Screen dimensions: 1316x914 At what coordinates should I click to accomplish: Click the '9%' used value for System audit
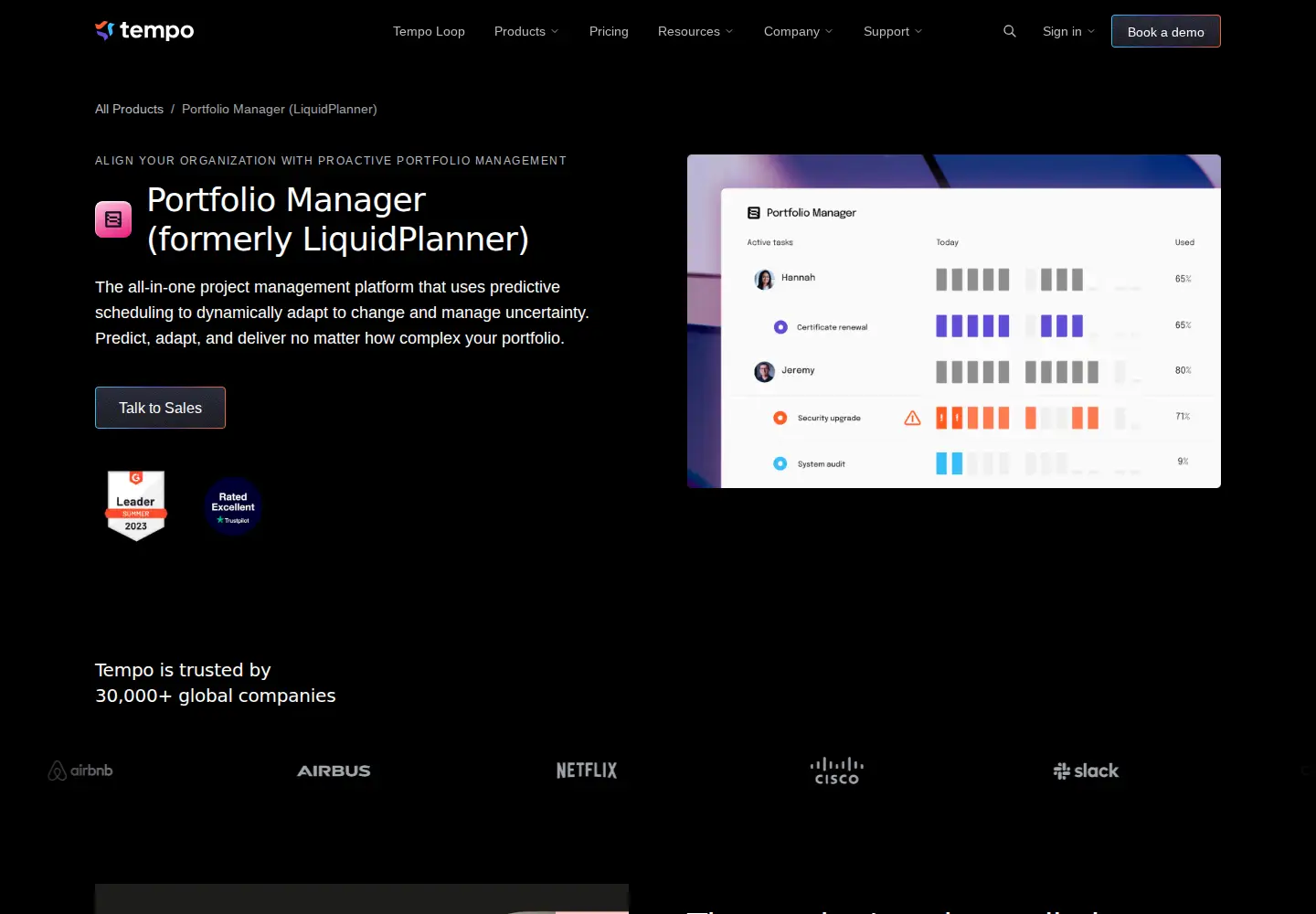click(1183, 462)
